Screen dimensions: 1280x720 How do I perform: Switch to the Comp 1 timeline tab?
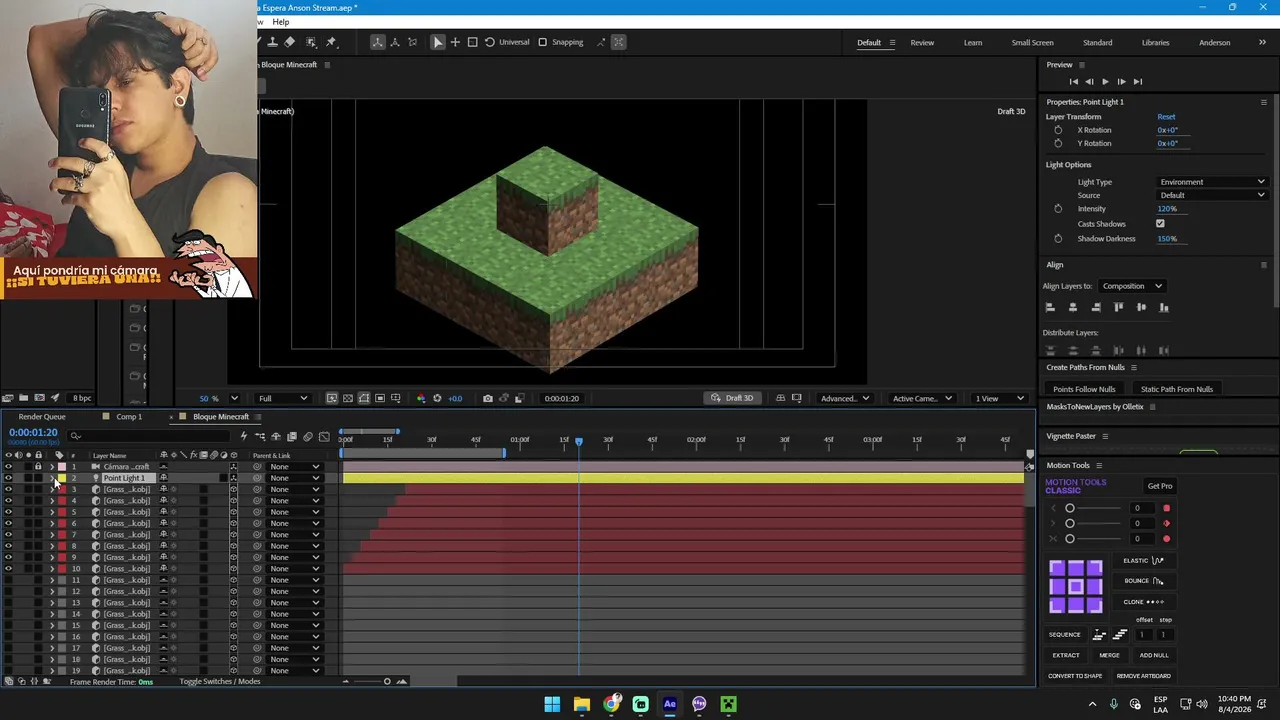pos(129,417)
